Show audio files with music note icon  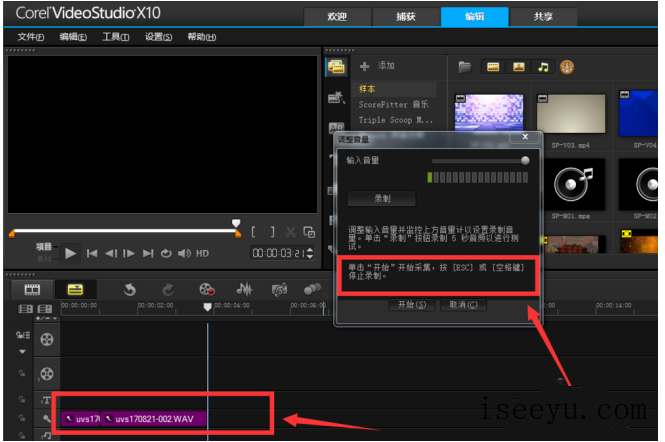[543, 67]
